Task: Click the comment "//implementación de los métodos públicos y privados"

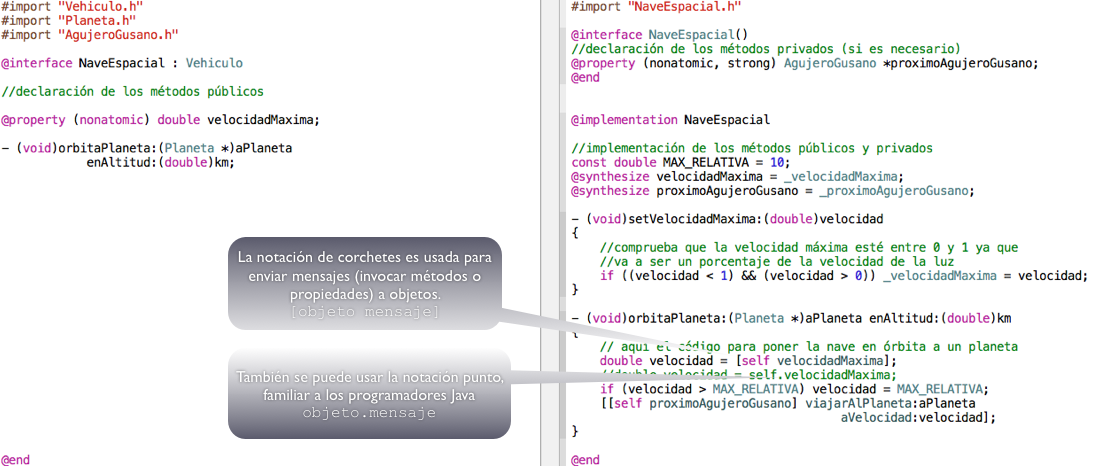Action: click(x=751, y=149)
